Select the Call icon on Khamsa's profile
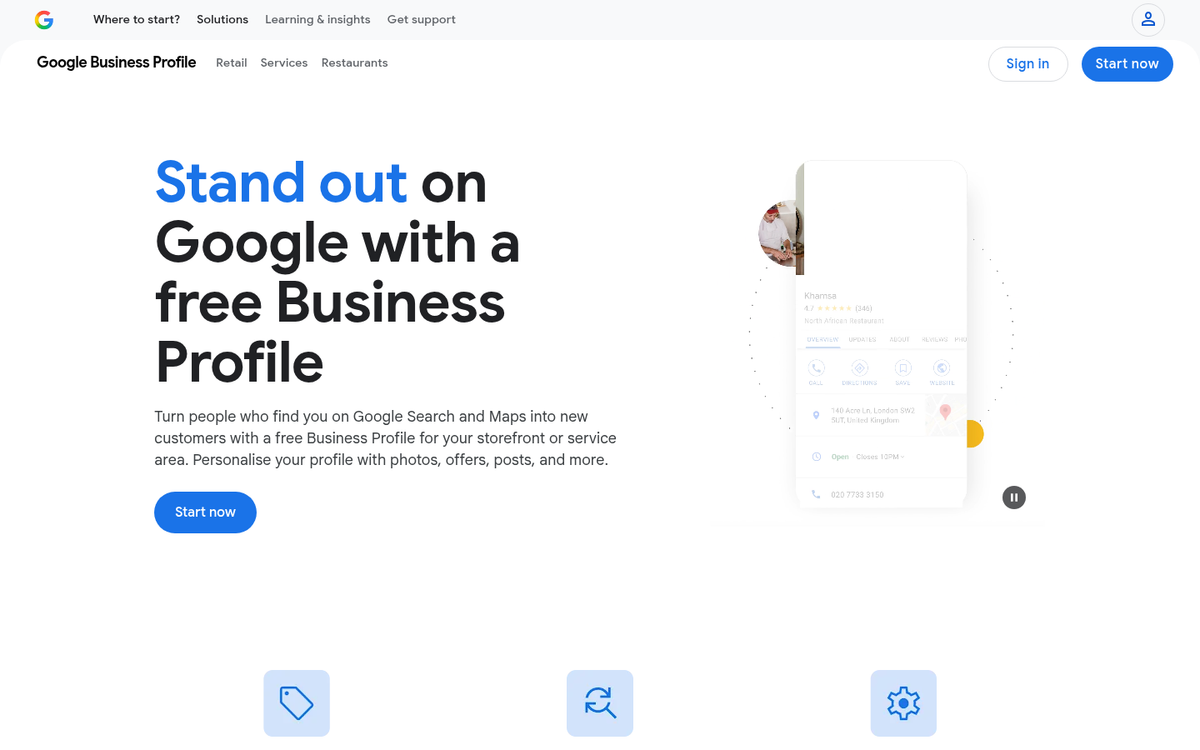Screen dimensions: 1200x750 (x=816, y=368)
